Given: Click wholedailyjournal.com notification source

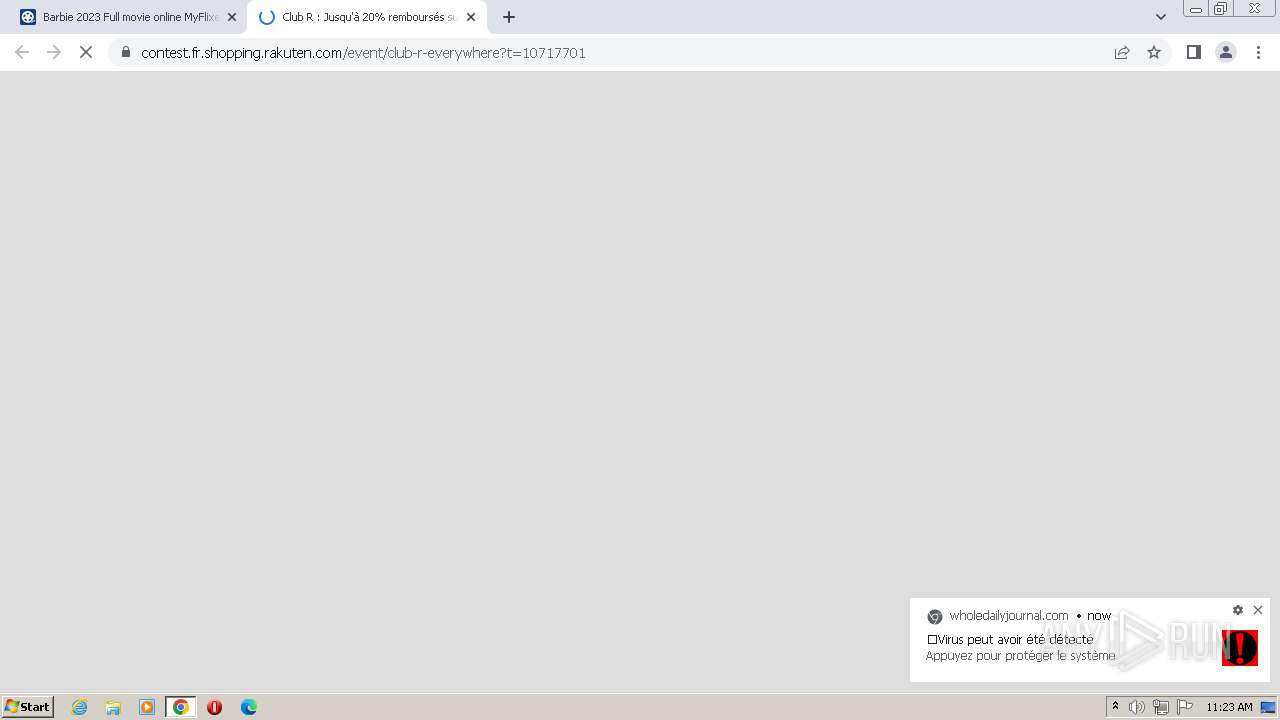Looking at the screenshot, I should pos(1009,616).
